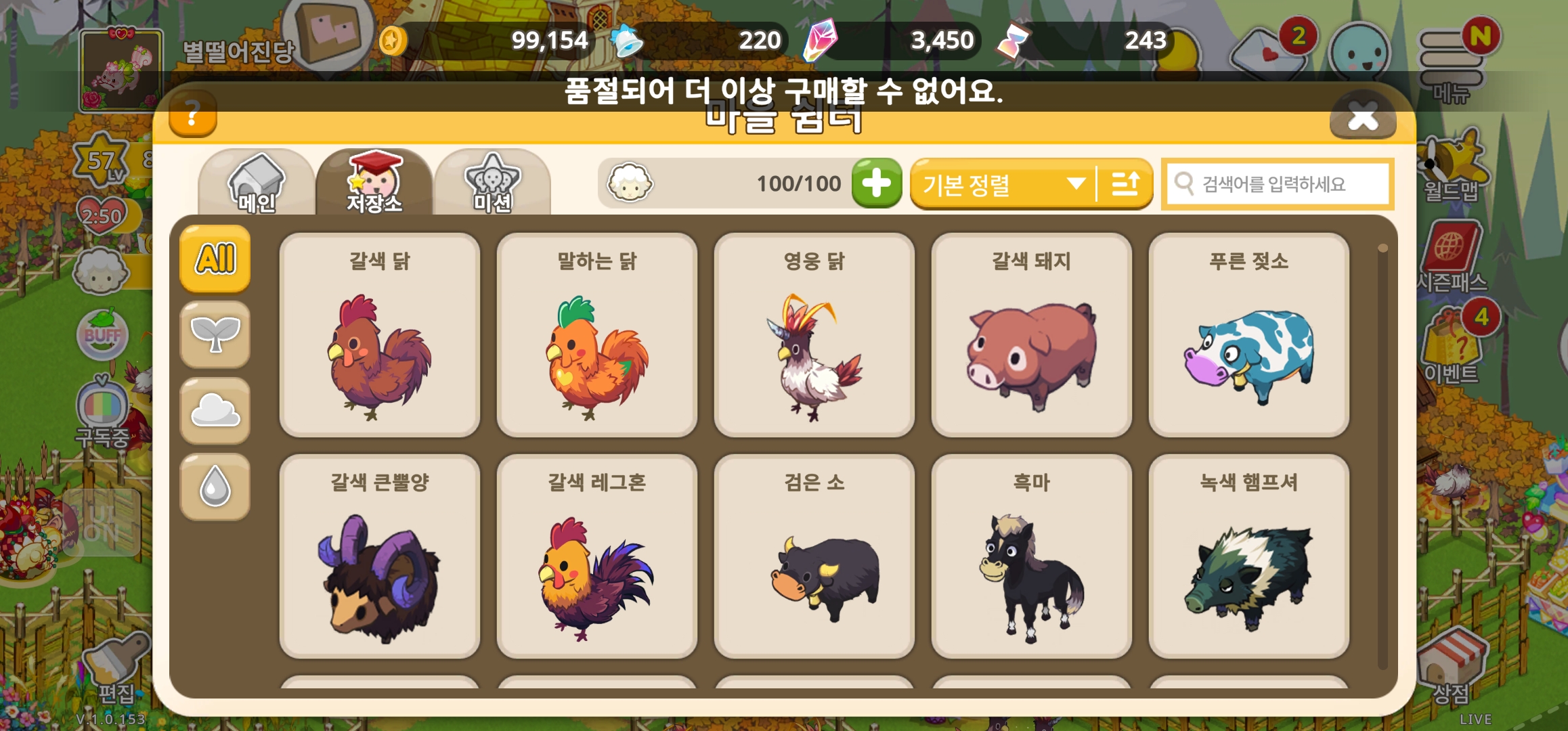
Task: Focus the 검색어를 입력하세요 search field
Action: pyautogui.click(x=1278, y=183)
